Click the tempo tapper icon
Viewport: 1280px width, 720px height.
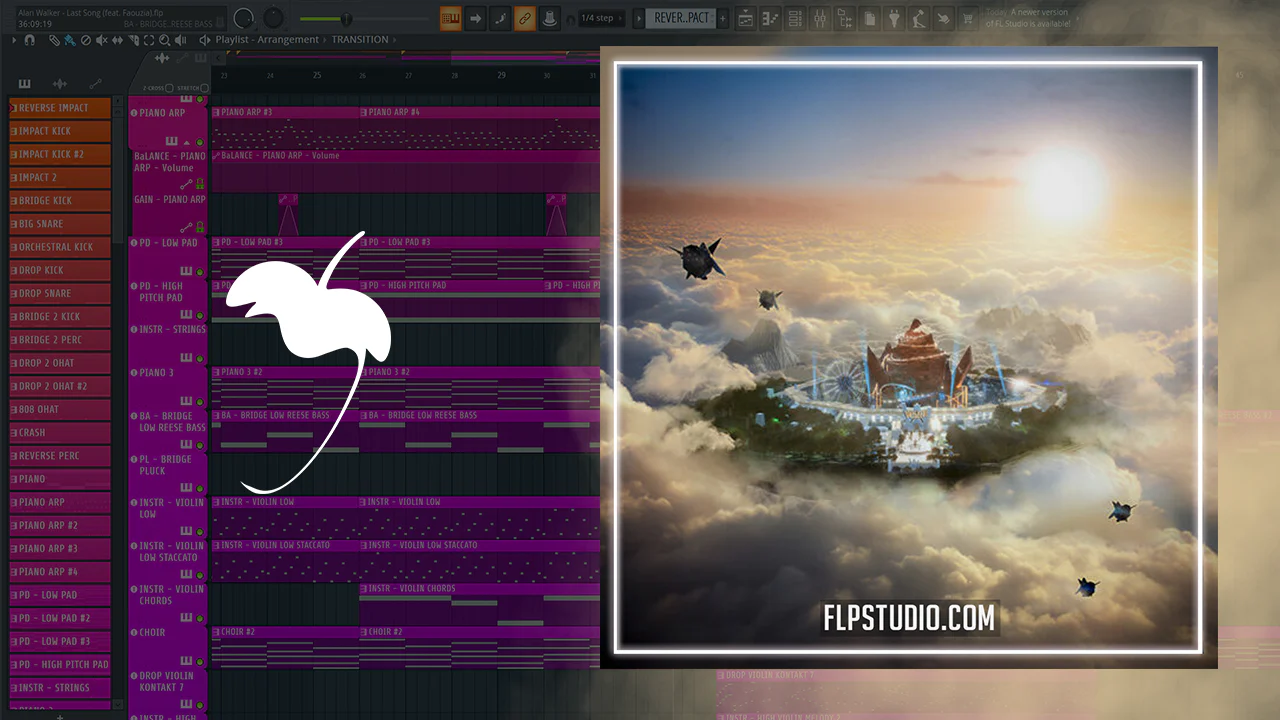point(919,18)
